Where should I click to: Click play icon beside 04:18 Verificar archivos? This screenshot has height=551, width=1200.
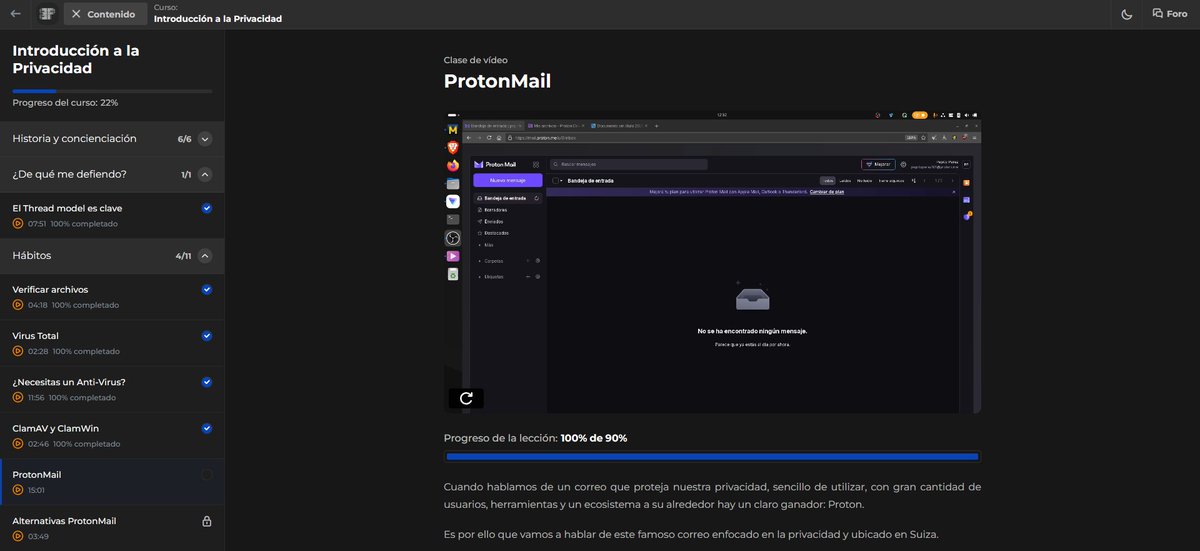point(18,305)
